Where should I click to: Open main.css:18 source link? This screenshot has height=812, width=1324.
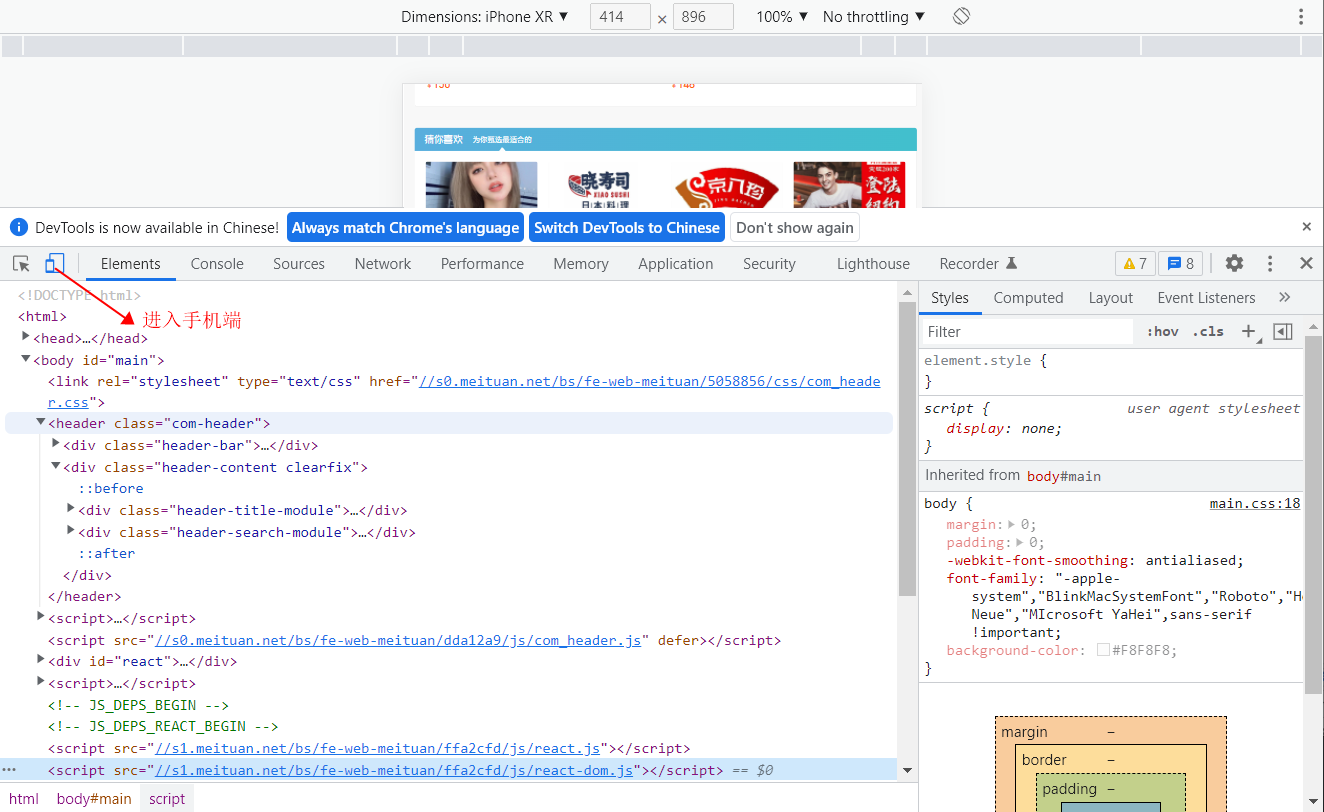pyautogui.click(x=1255, y=503)
